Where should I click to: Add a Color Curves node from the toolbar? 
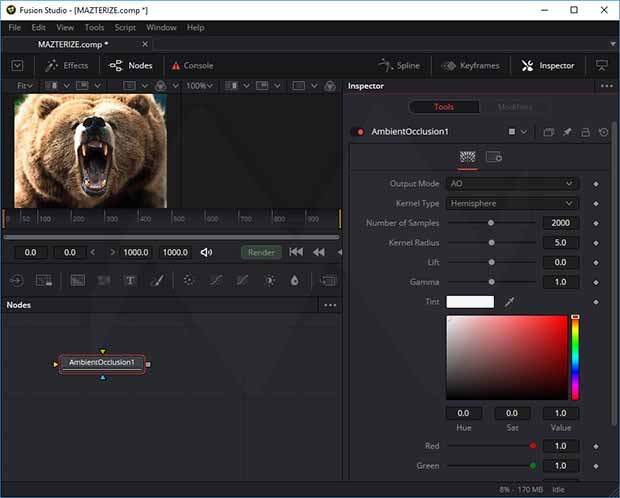click(216, 280)
